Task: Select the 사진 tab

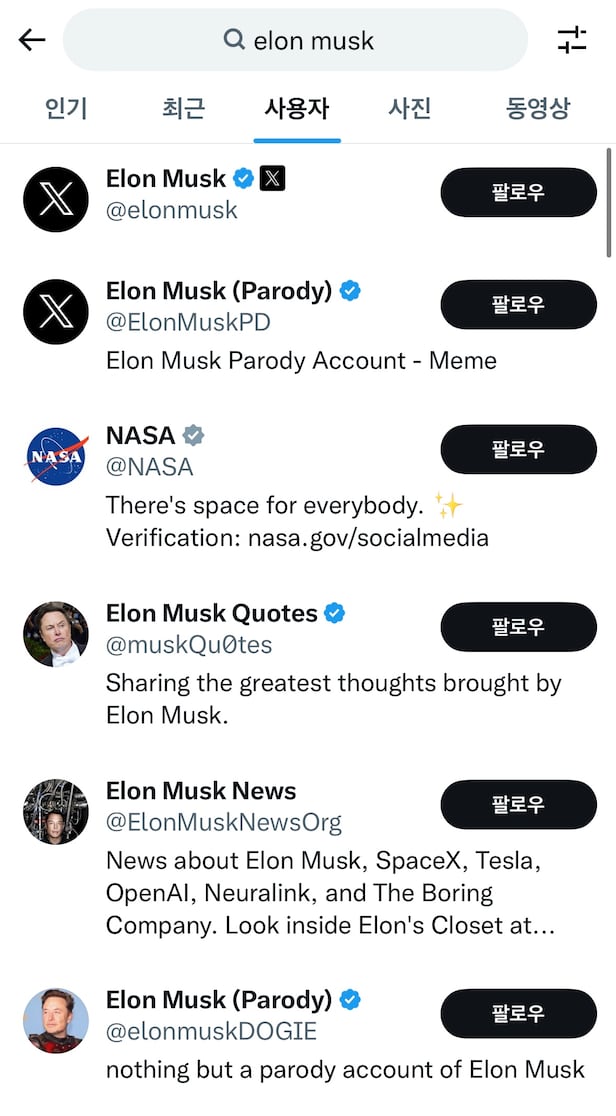Action: coord(409,108)
